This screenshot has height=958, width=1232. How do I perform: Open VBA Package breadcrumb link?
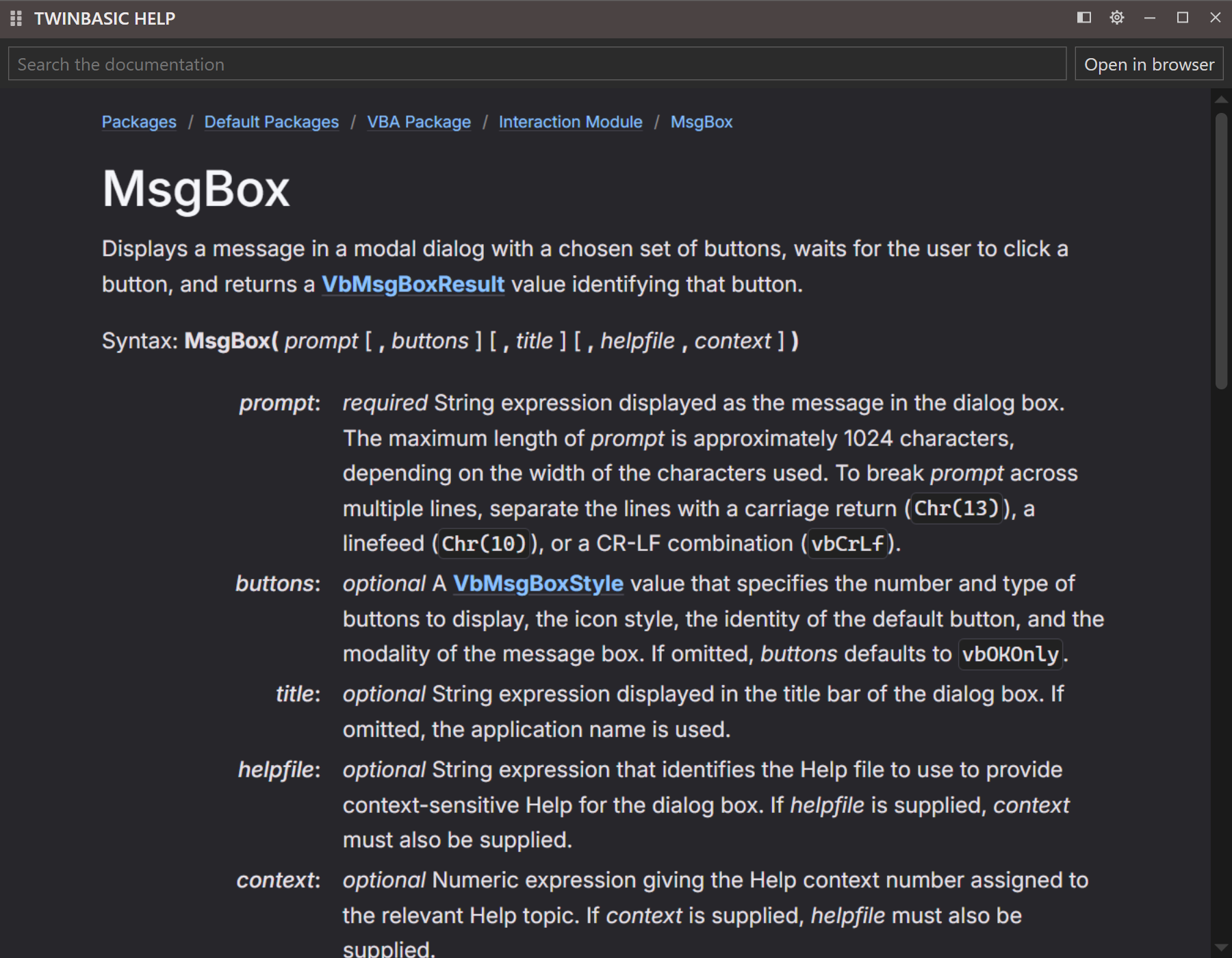pyautogui.click(x=419, y=122)
